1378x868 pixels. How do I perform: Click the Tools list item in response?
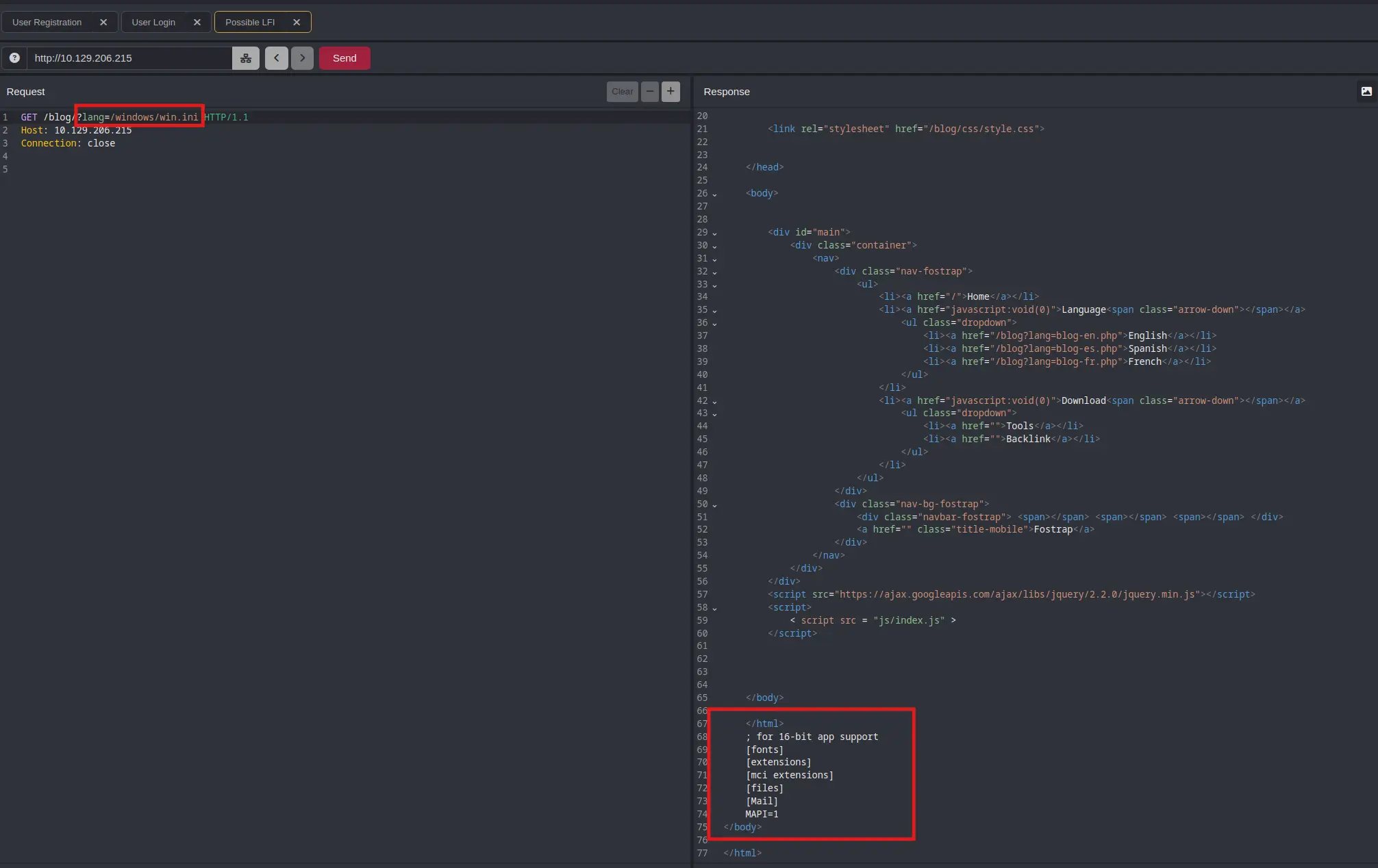pyautogui.click(x=1003, y=426)
